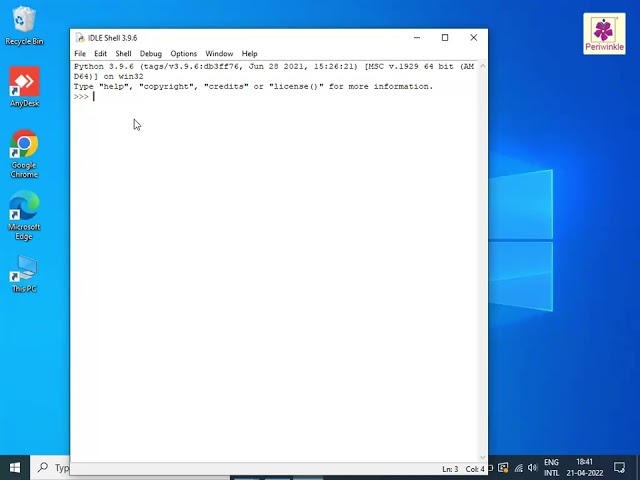Click the shell prompt input line
The height and width of the screenshot is (480, 640).
pos(275,97)
